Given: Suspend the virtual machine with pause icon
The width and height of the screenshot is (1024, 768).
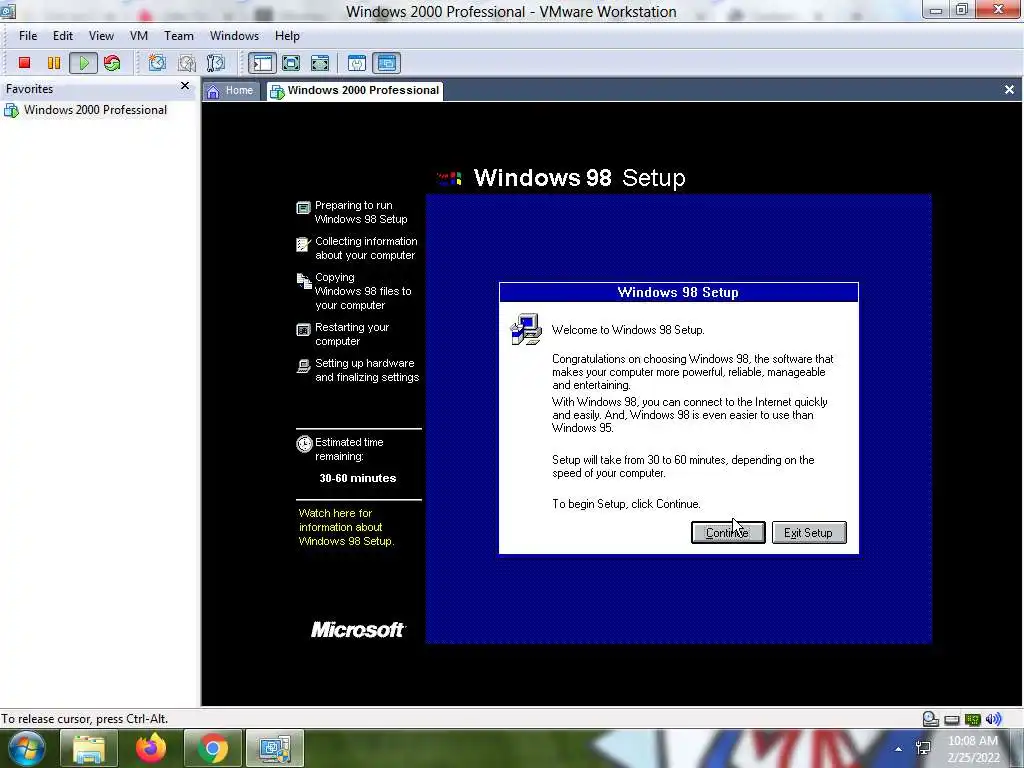Looking at the screenshot, I should point(54,63).
